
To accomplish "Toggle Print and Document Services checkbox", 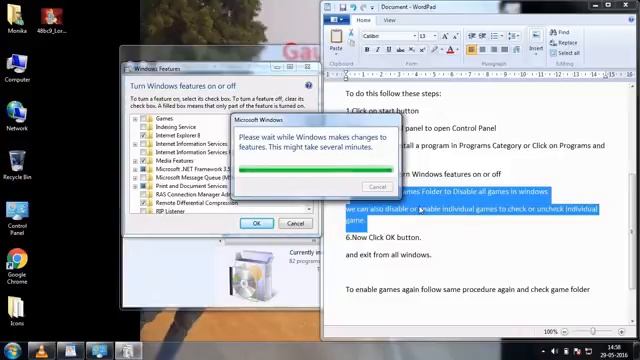I will [x=143, y=186].
